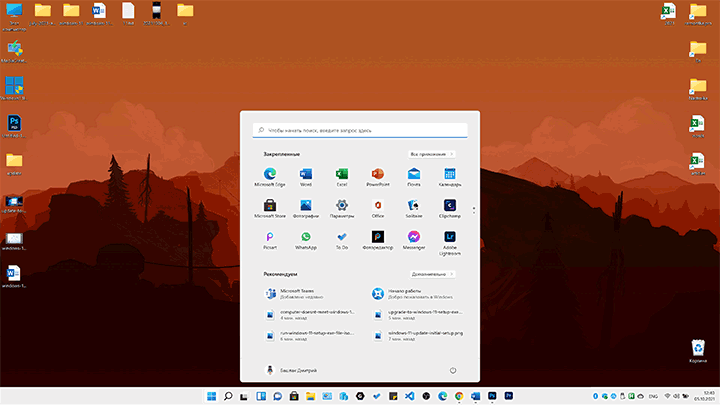Open Начало работы recommended item

pyautogui.click(x=413, y=294)
